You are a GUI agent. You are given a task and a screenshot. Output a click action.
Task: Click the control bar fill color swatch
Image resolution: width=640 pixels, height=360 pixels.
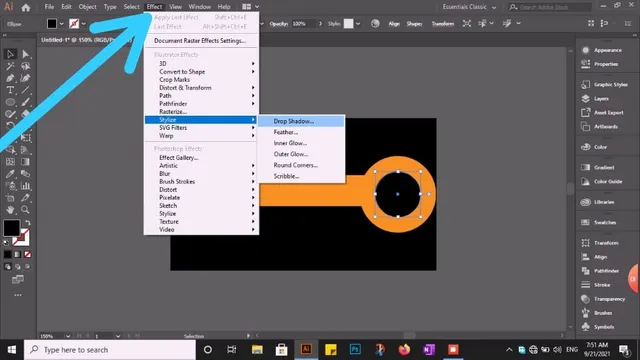tap(52, 24)
